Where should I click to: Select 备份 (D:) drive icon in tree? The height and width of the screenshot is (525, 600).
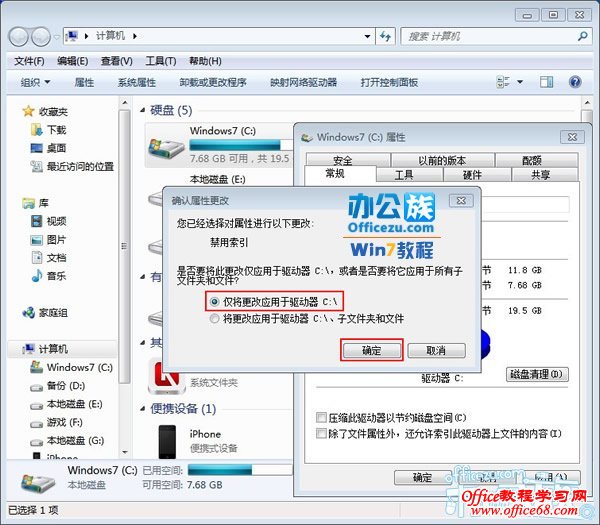36,387
